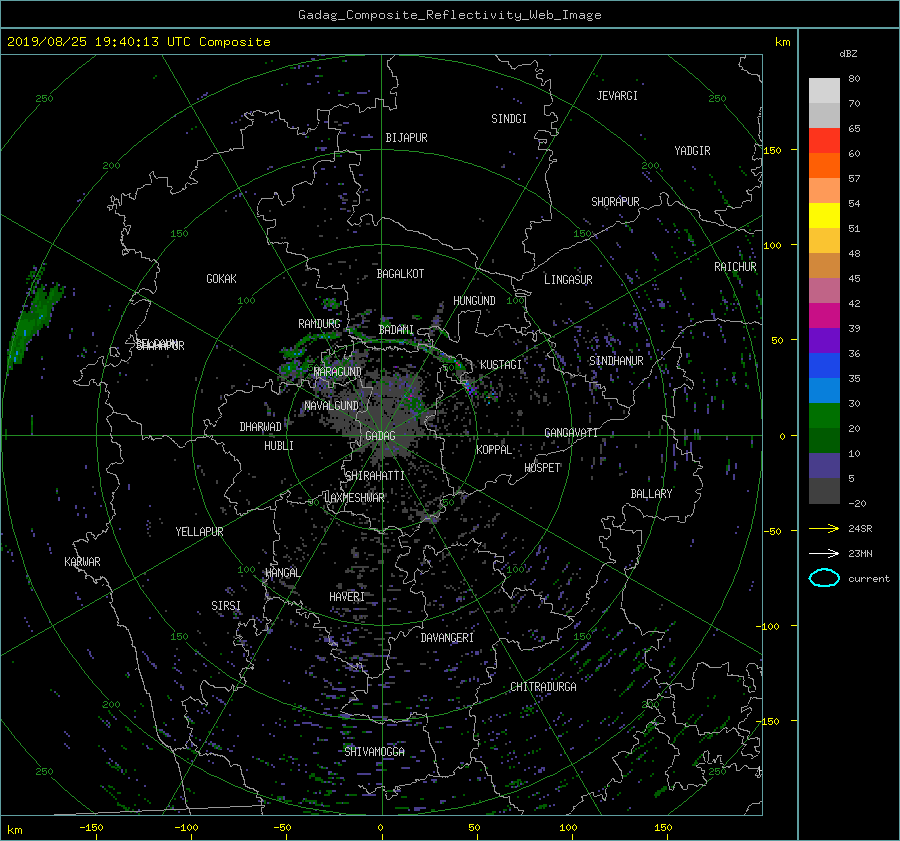The image size is (900, 841).
Task: Click the -150 mark on the bottom axis
Action: [91, 828]
